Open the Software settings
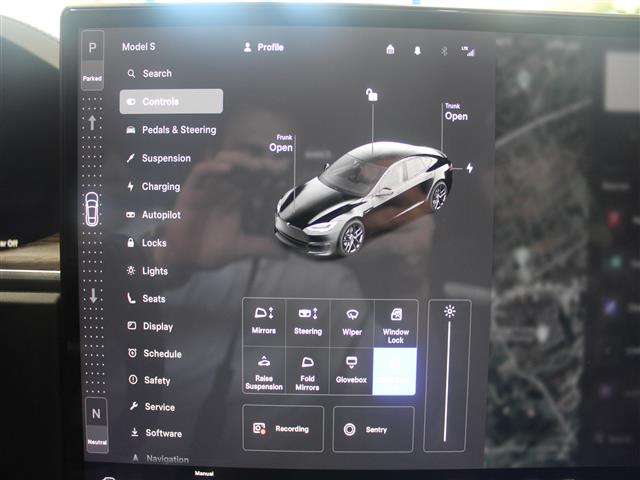 point(156,433)
